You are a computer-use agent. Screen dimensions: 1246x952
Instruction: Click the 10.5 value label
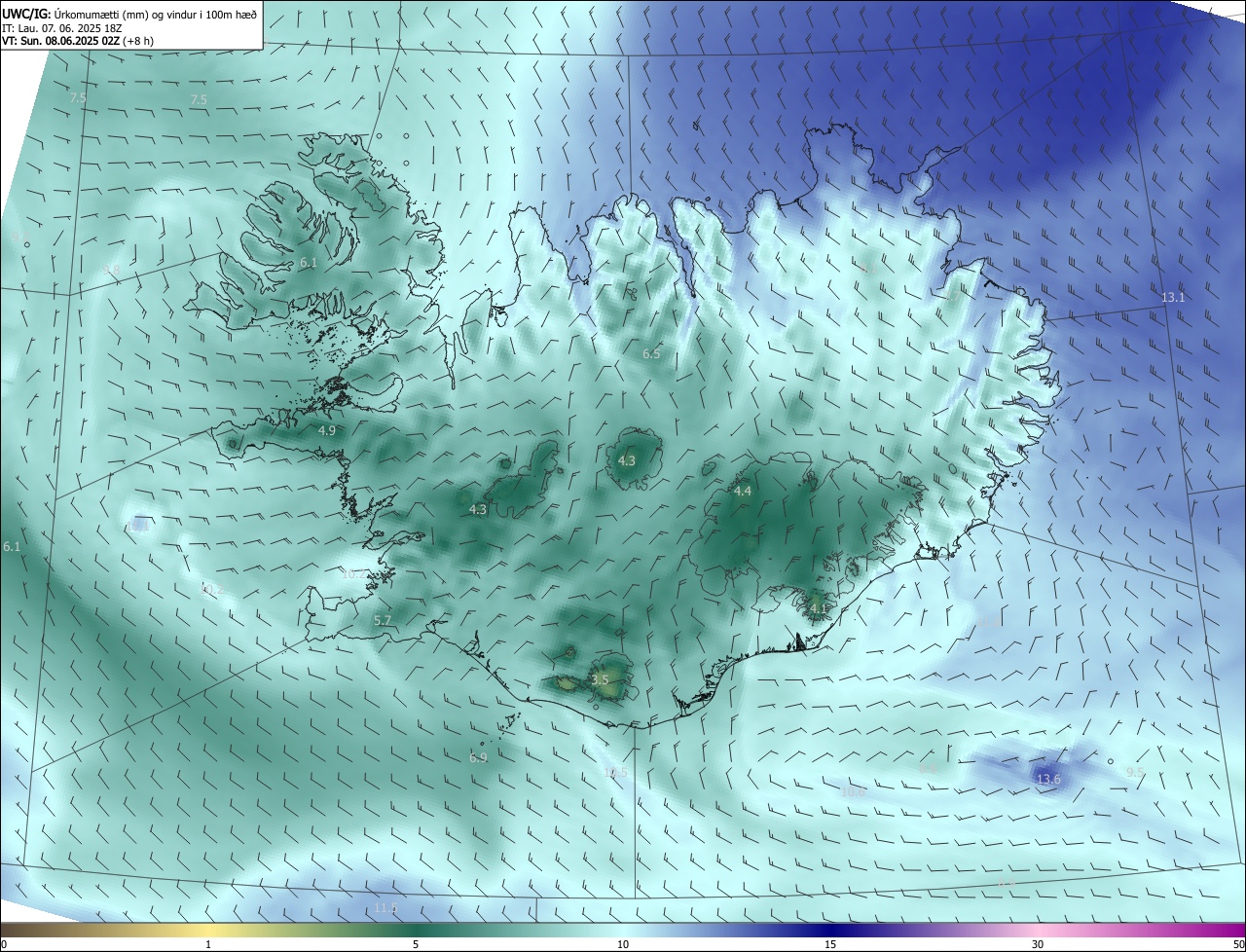[x=615, y=773]
